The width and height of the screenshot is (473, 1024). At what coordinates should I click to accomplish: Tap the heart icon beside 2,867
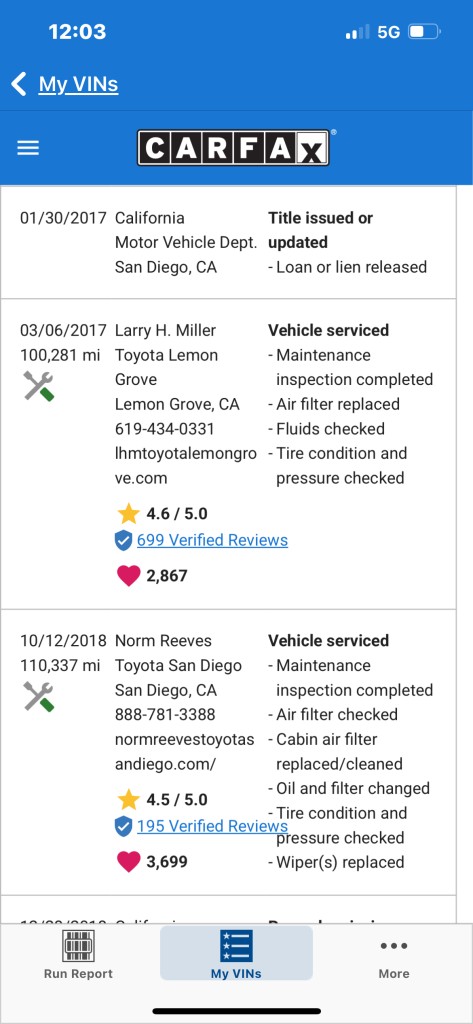pos(129,575)
